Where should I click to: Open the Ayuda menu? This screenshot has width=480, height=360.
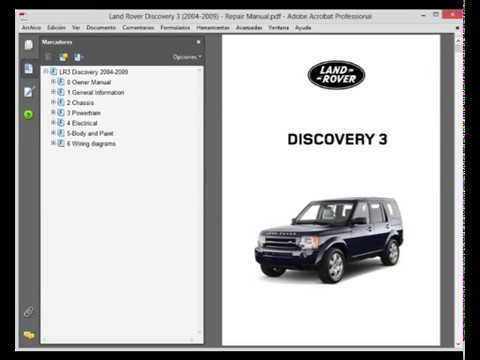[x=303, y=28]
